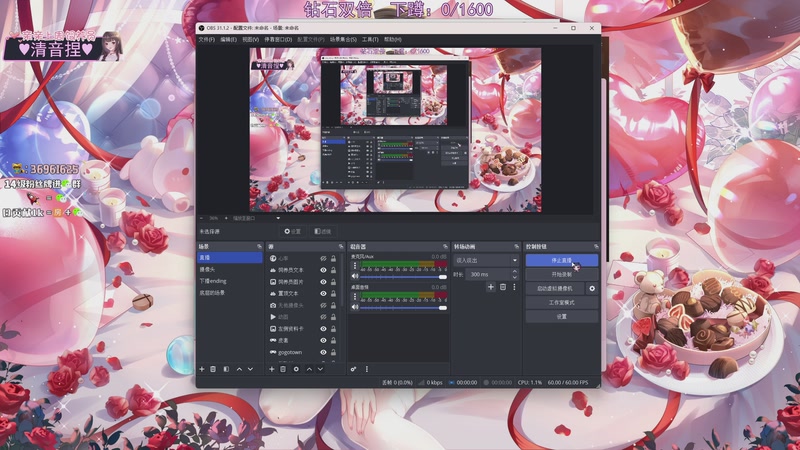Mute the desktop audio speaker icon
800x450 pixels.
[x=355, y=307]
